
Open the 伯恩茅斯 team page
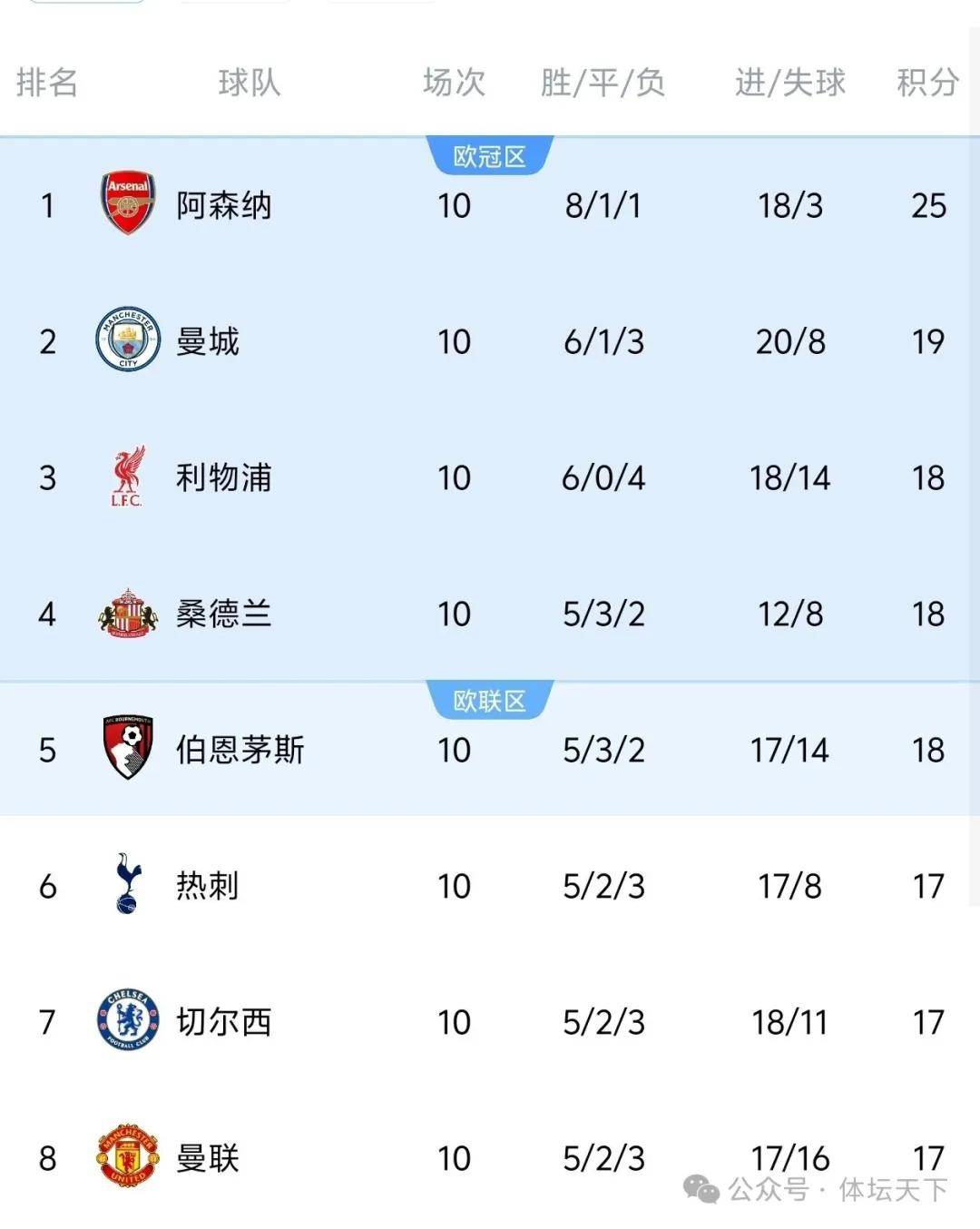point(240,750)
